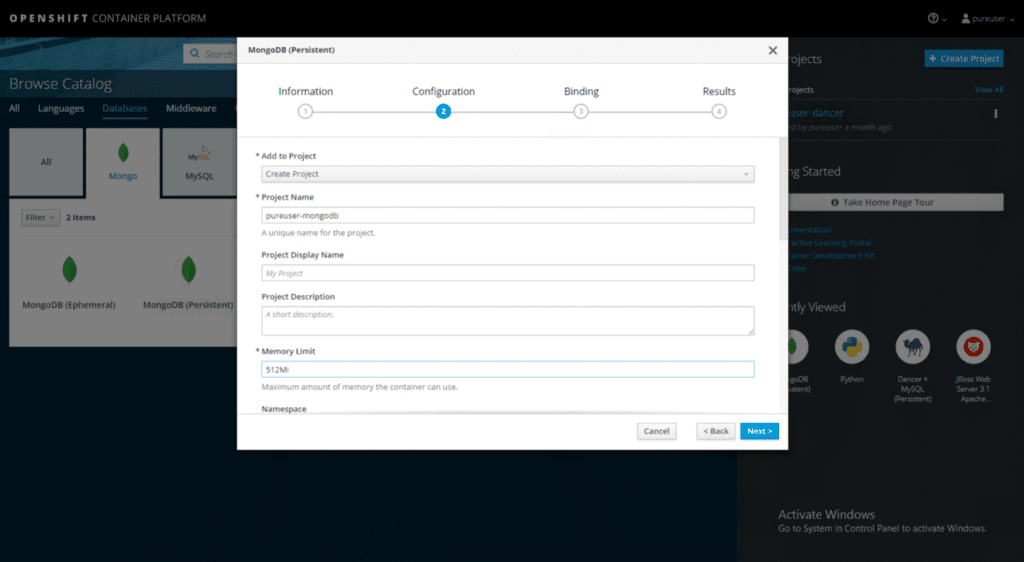This screenshot has width=1024, height=562.
Task: Click the Configuration step label
Action: coord(443,91)
